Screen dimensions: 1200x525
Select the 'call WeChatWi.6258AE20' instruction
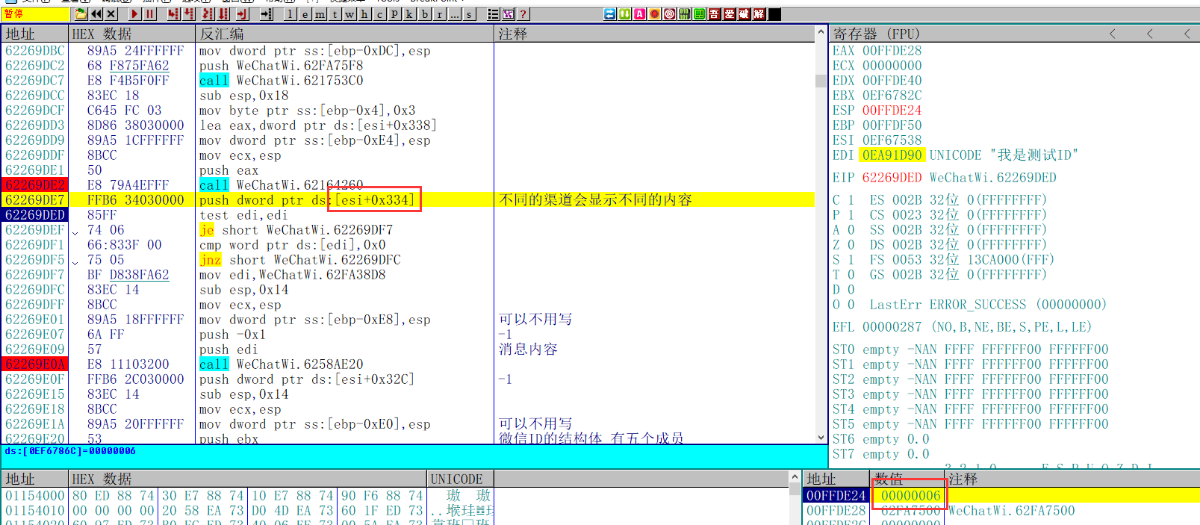point(295,365)
